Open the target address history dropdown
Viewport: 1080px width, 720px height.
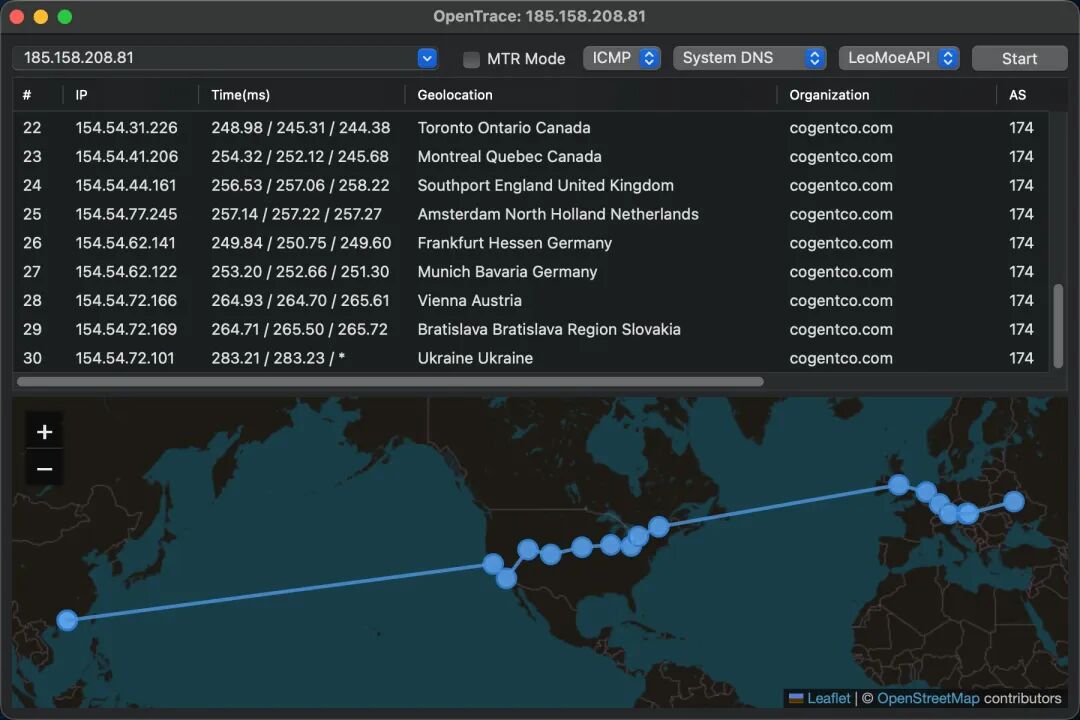point(427,58)
